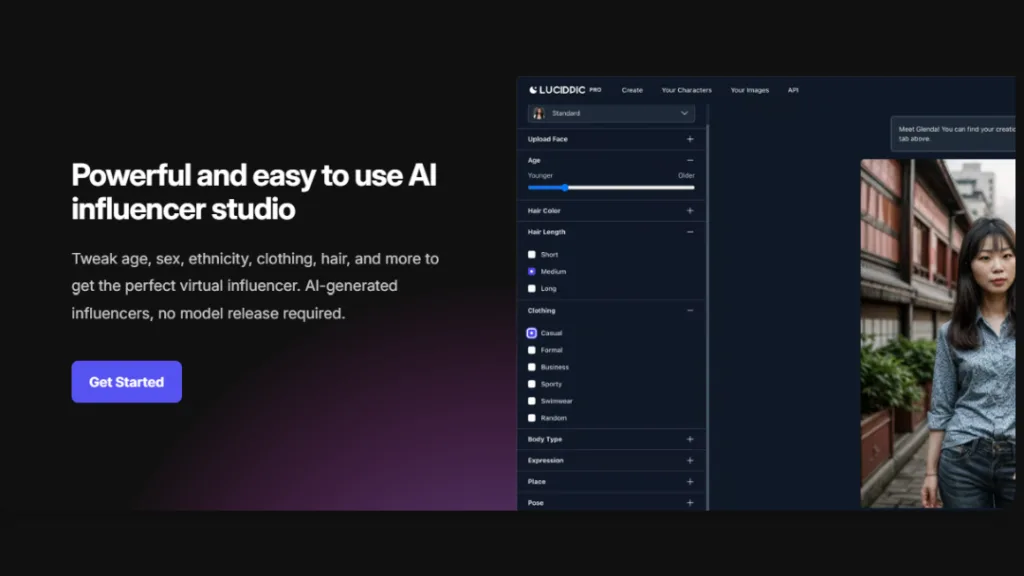
Task: Click the Expression label
Action: click(x=545, y=460)
